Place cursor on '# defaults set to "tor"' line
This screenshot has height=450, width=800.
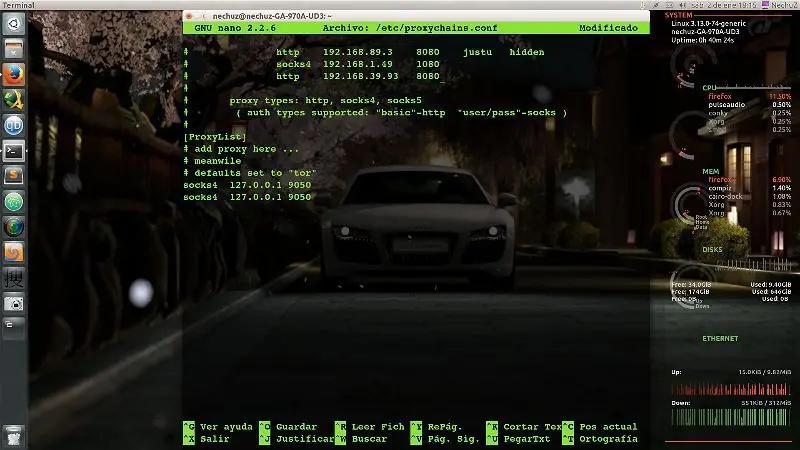coord(250,173)
